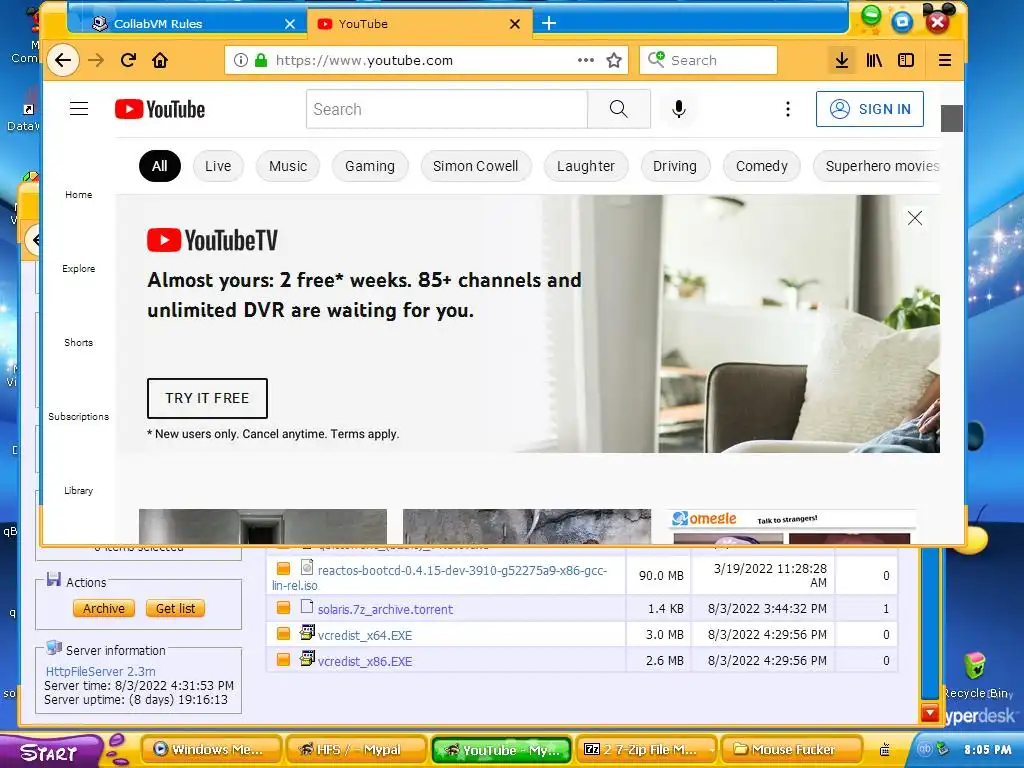Click the YouTube logo

click(160, 109)
